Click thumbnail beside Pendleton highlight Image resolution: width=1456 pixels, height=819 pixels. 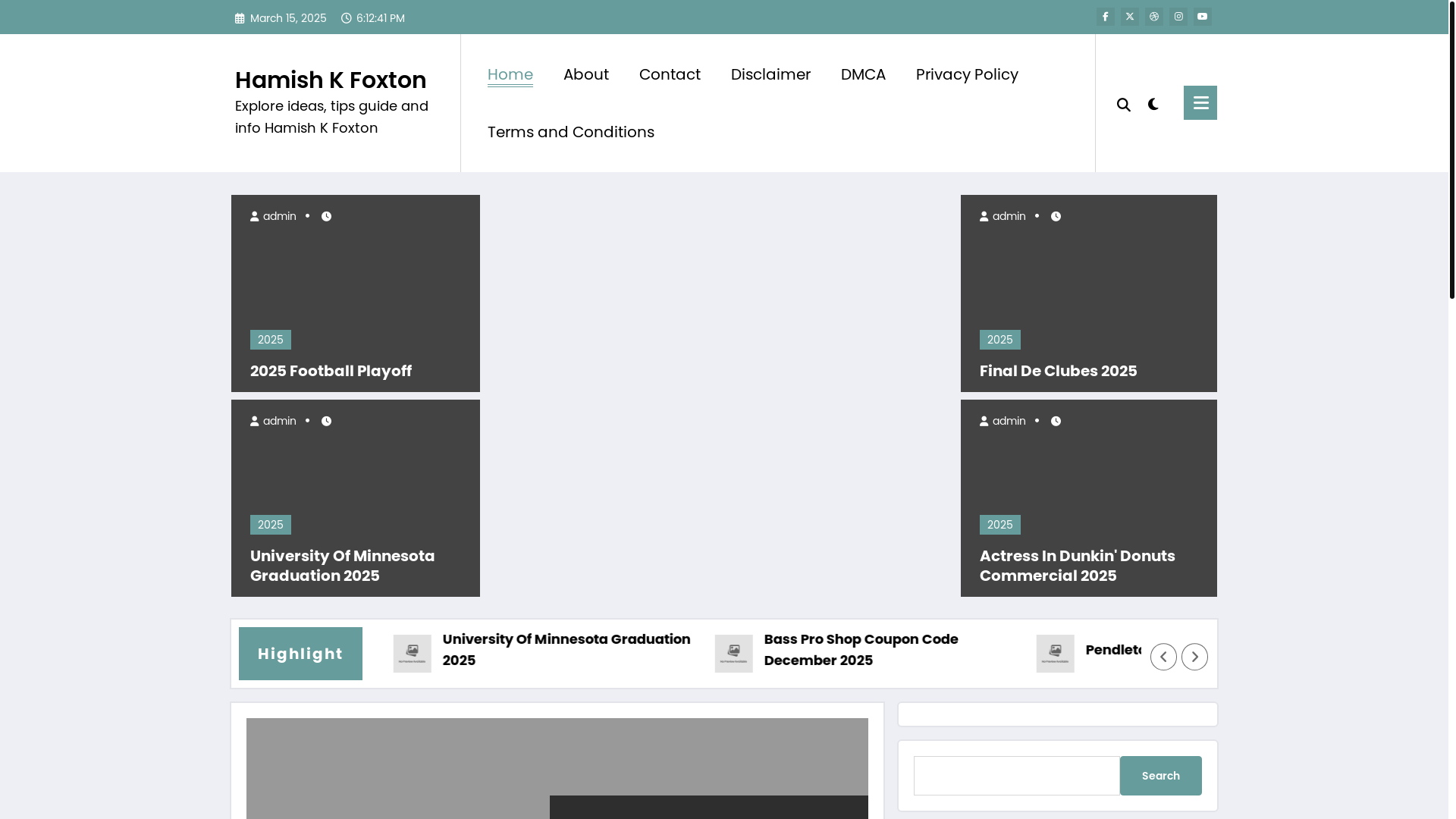tap(1056, 654)
